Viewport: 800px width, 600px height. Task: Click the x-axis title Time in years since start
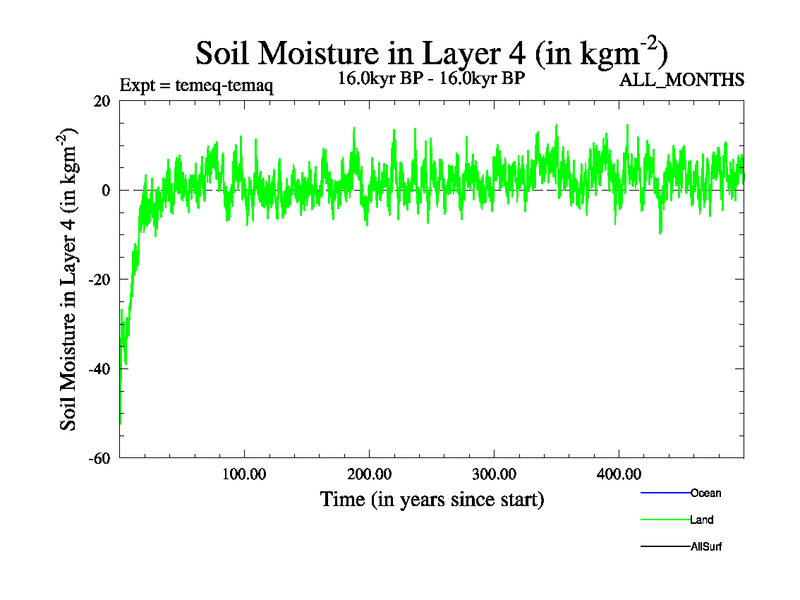(x=431, y=498)
